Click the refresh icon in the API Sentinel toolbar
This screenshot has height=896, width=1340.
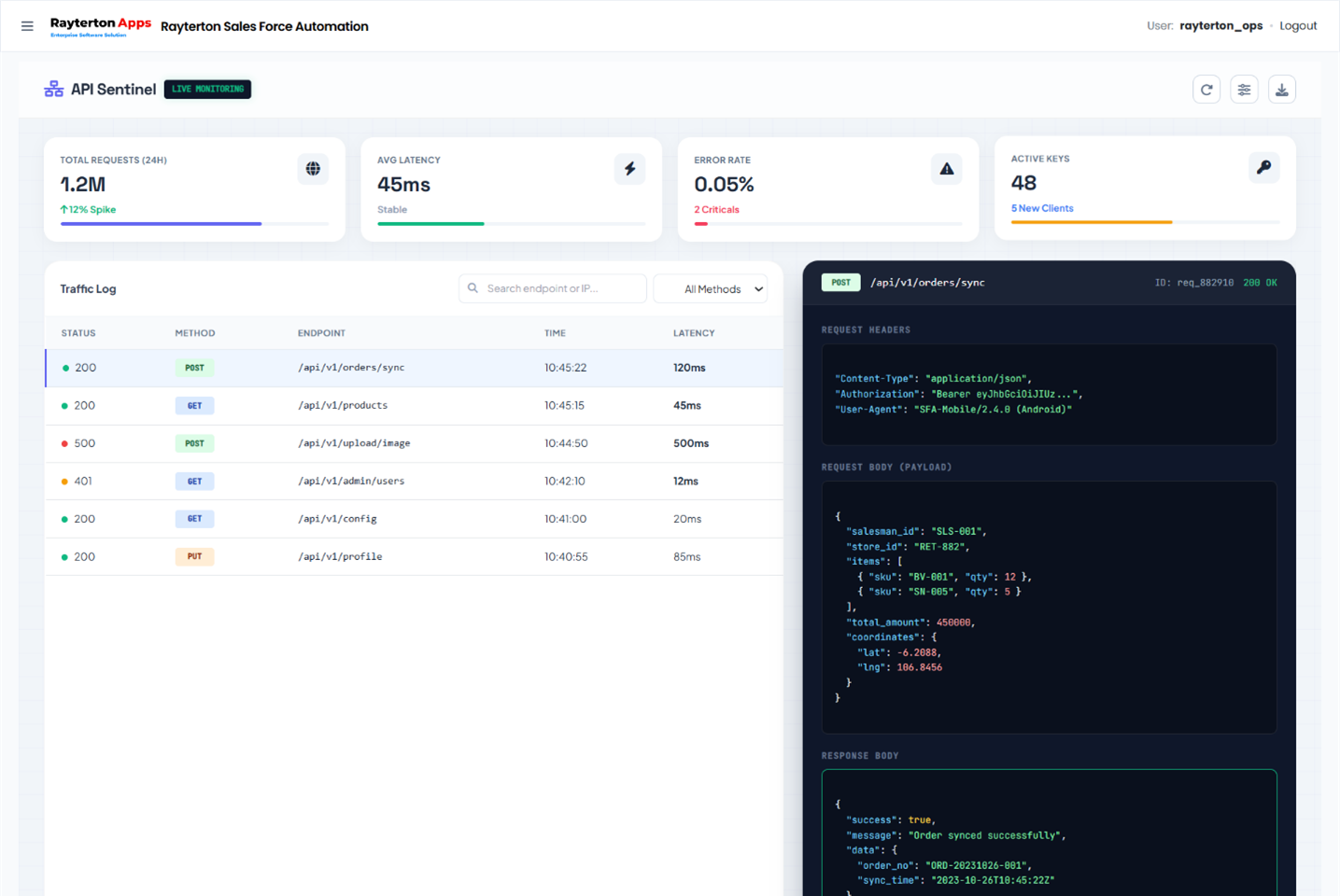1206,89
